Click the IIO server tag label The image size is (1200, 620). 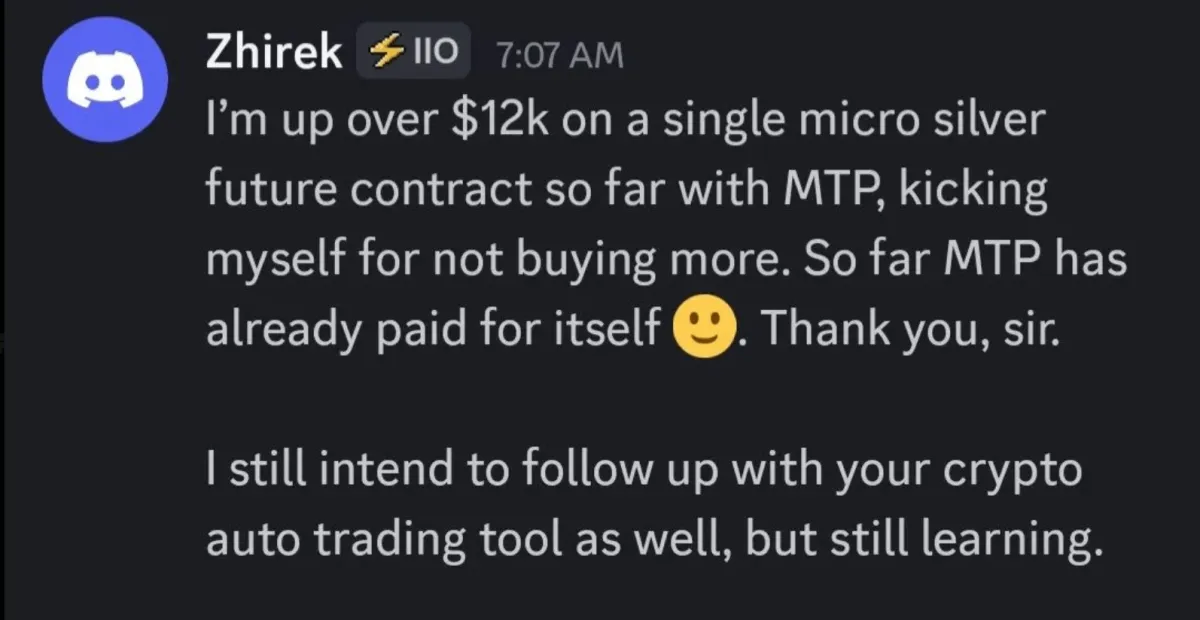[431, 54]
